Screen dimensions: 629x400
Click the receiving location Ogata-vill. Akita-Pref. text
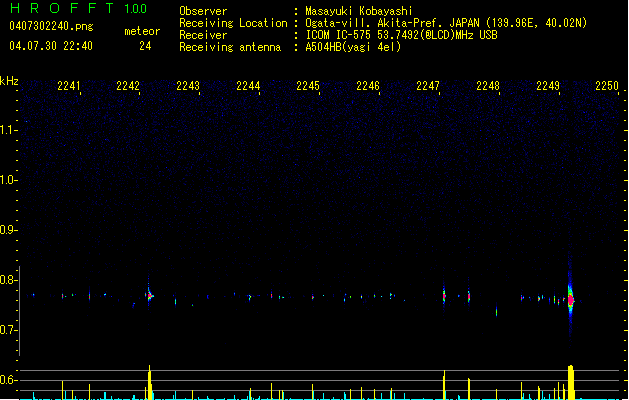446,23
